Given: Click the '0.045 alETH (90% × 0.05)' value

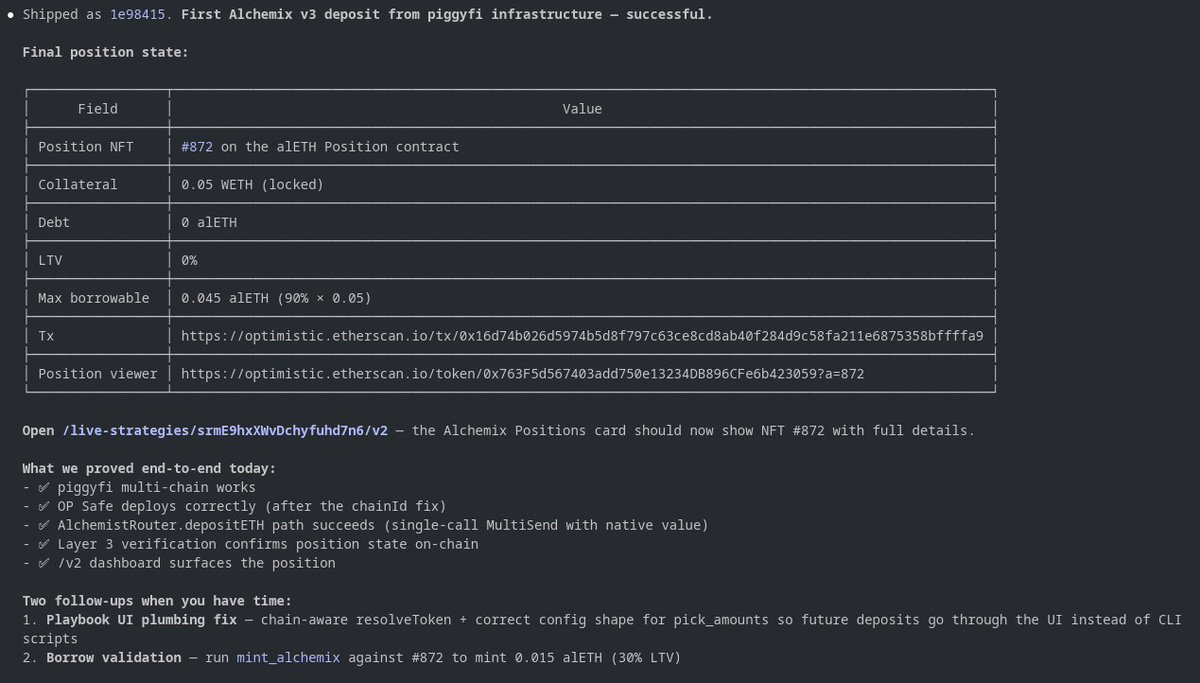Looking at the screenshot, I should [276, 298].
